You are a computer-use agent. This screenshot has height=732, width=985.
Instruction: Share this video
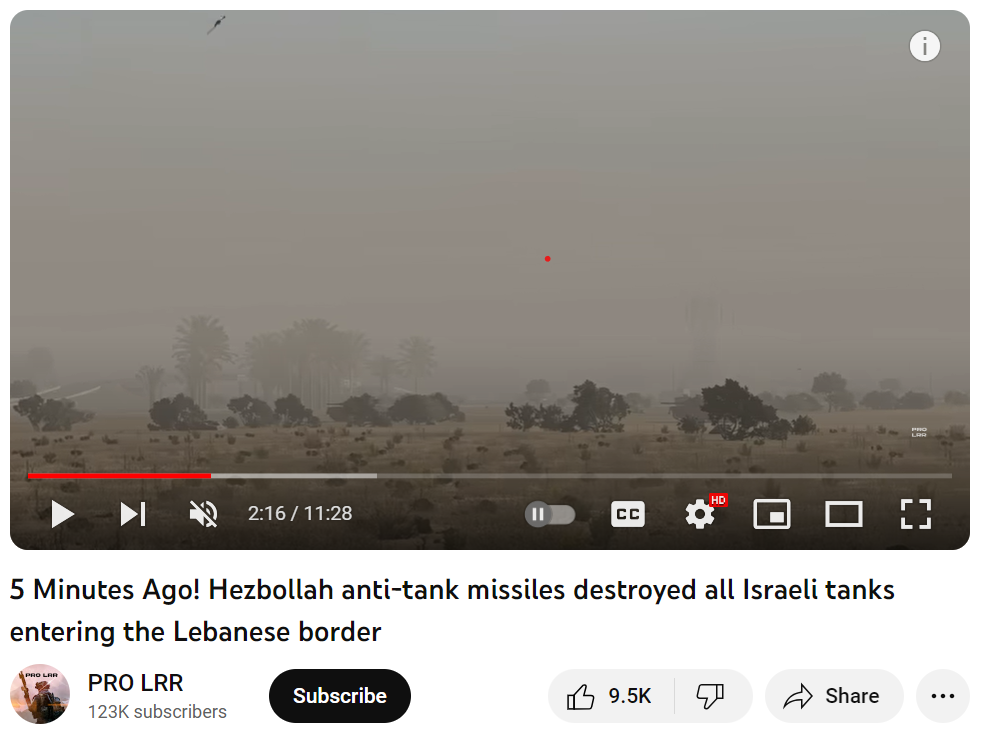tap(834, 696)
